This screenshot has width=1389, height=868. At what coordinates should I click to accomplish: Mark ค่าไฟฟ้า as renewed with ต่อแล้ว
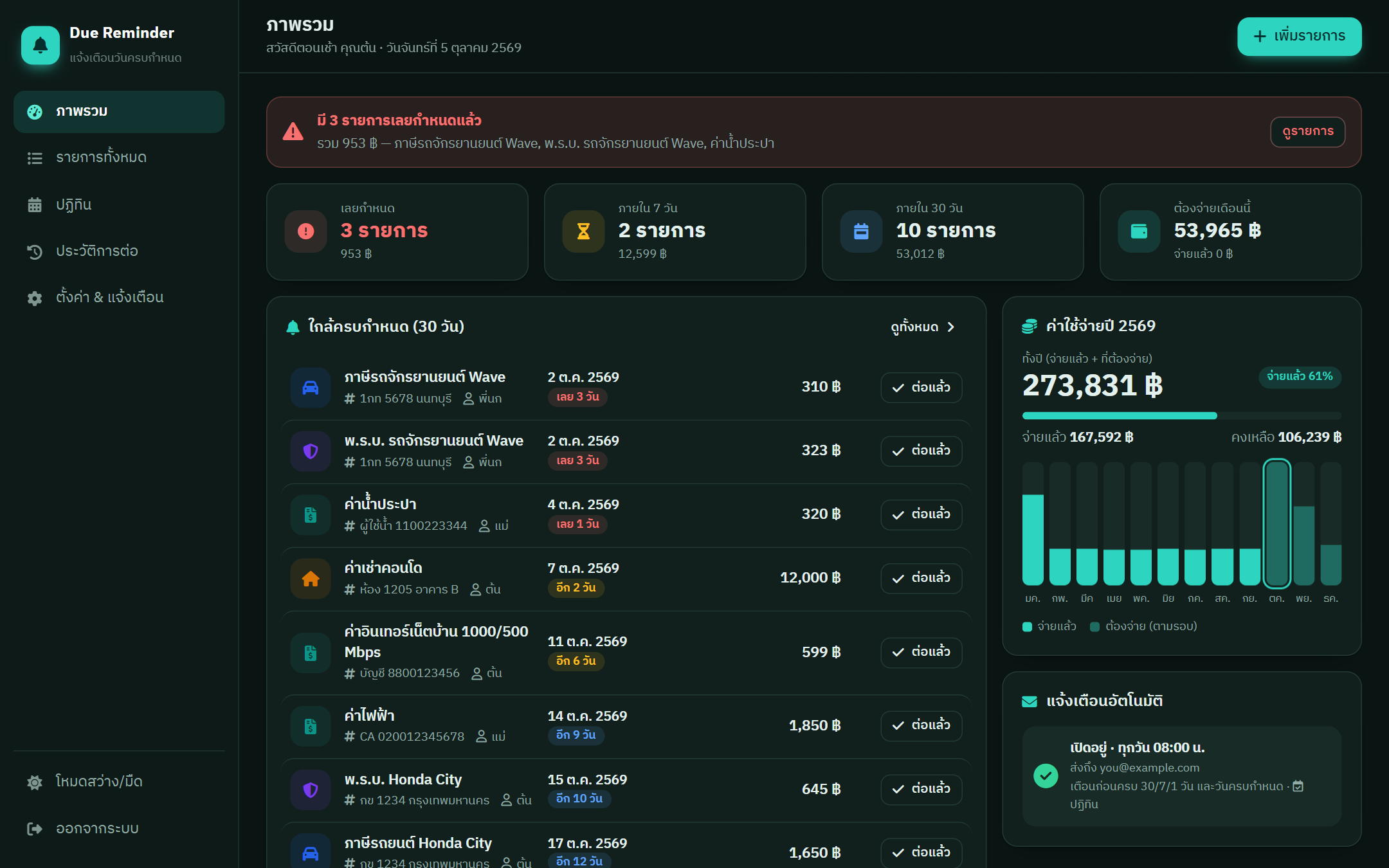[x=921, y=726]
